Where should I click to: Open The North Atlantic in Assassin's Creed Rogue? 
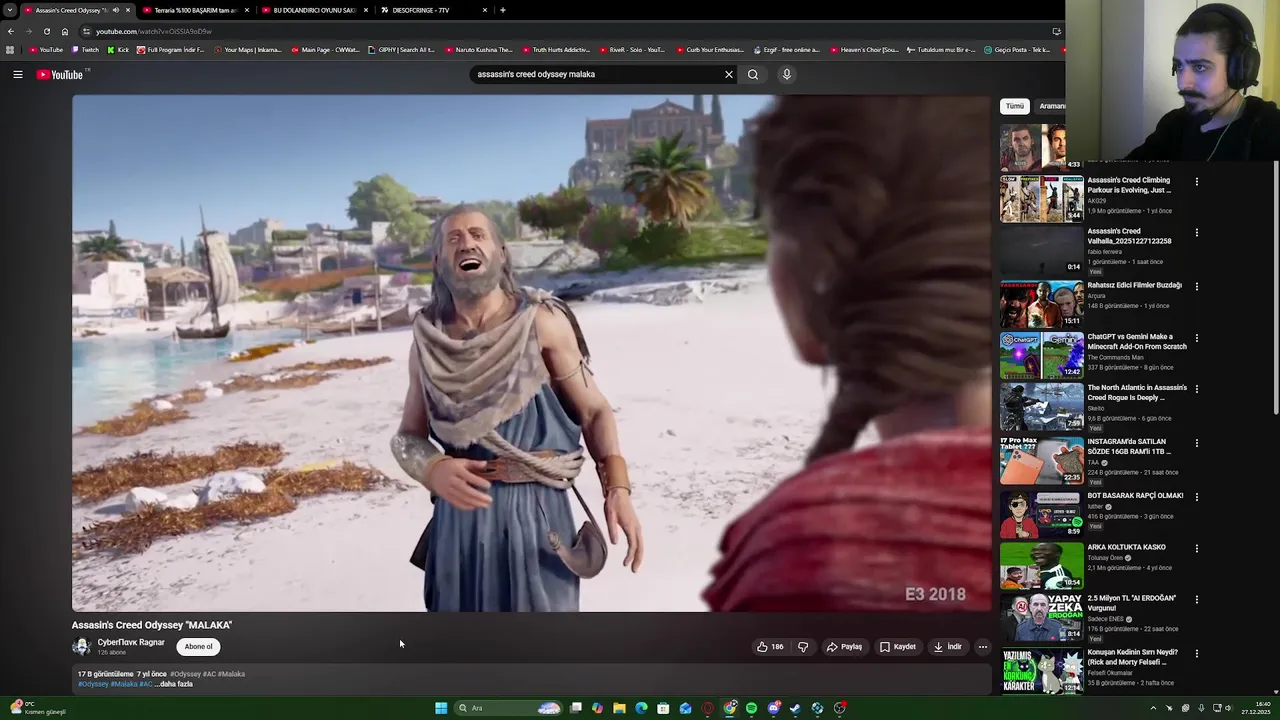1137,392
